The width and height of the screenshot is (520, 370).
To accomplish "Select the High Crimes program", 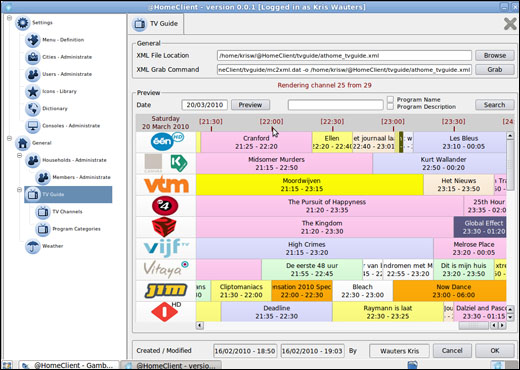I will pyautogui.click(x=315, y=248).
